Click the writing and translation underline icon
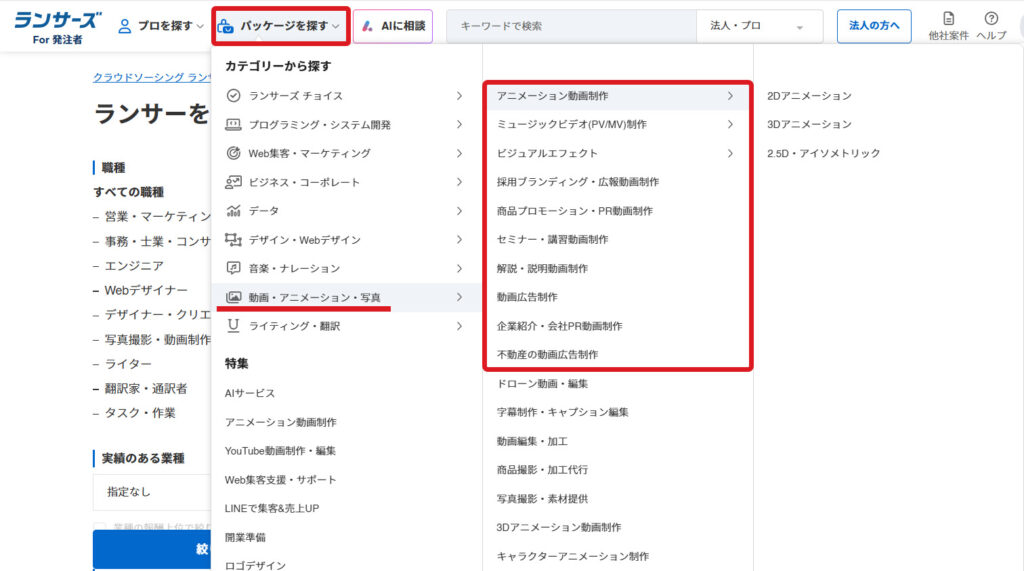 pos(233,326)
